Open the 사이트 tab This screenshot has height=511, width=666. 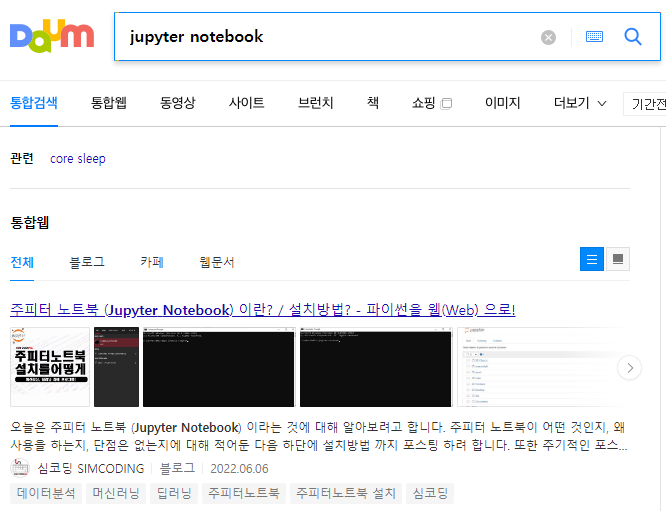246,103
